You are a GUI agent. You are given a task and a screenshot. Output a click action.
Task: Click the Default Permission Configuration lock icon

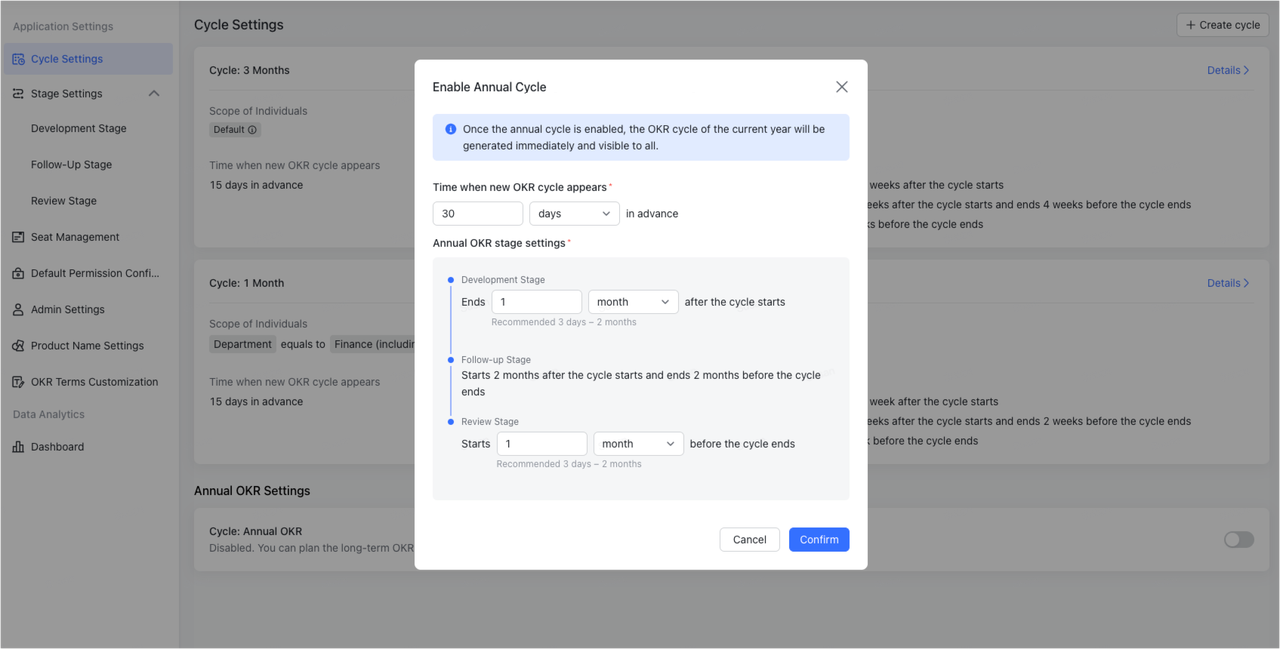18,273
